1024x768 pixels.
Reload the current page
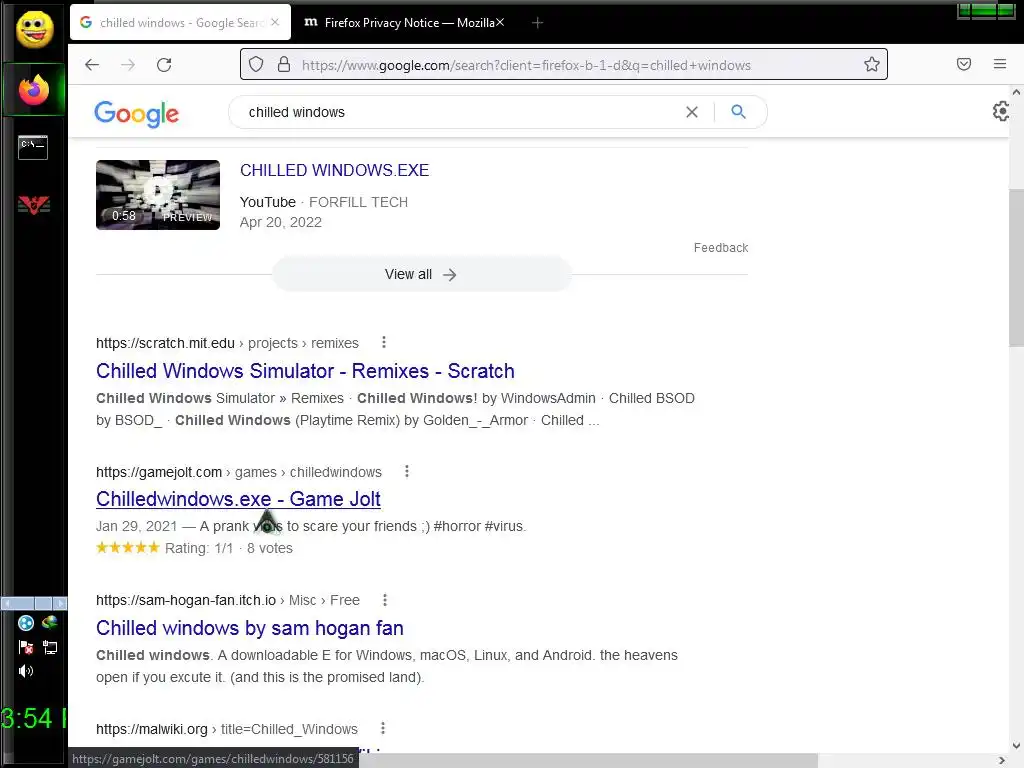pyautogui.click(x=164, y=65)
